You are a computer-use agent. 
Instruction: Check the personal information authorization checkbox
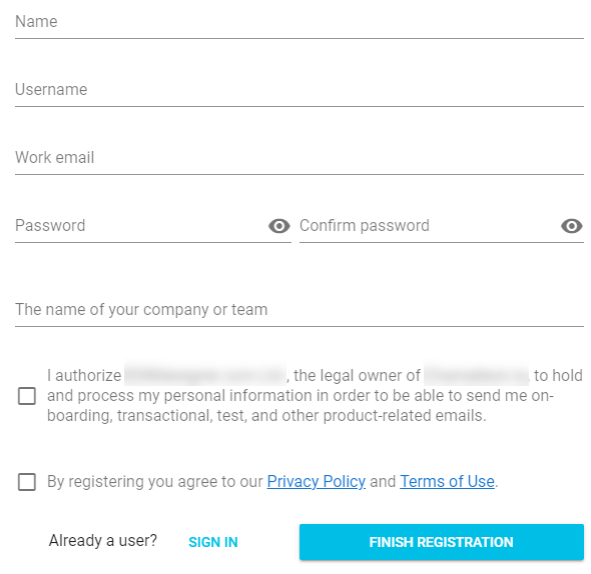(27, 396)
